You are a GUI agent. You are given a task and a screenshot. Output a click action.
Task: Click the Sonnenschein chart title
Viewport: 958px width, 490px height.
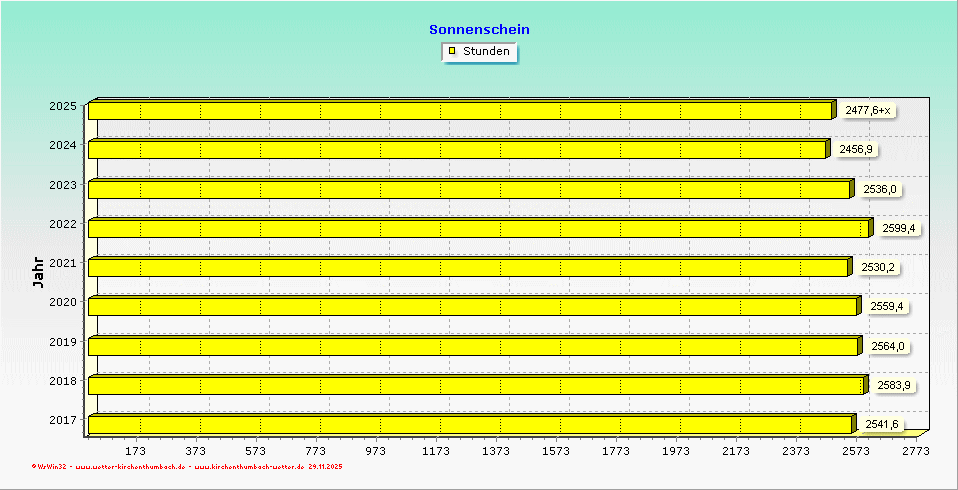[479, 29]
